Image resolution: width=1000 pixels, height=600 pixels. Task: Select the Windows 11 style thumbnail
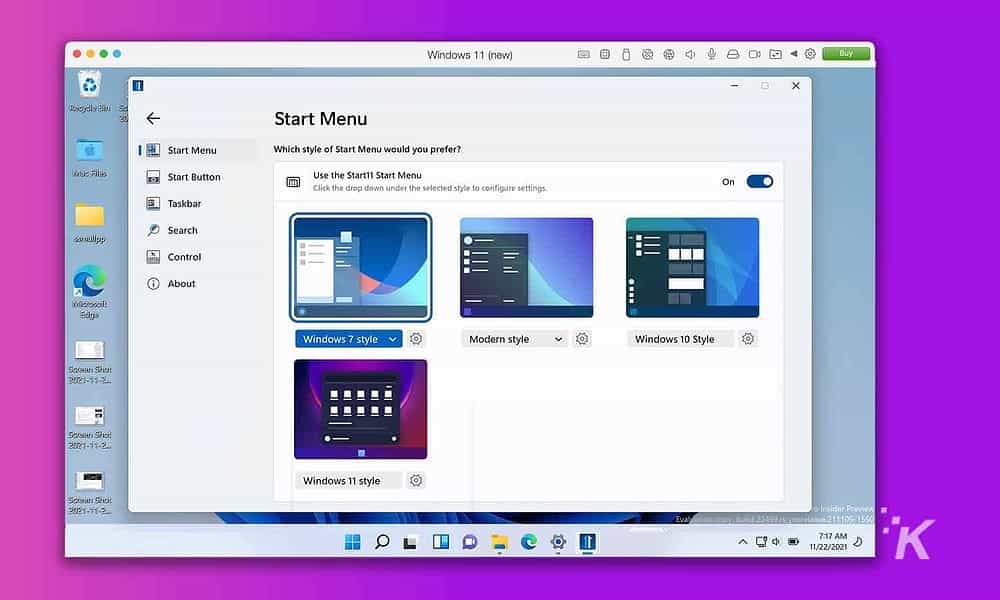360,408
